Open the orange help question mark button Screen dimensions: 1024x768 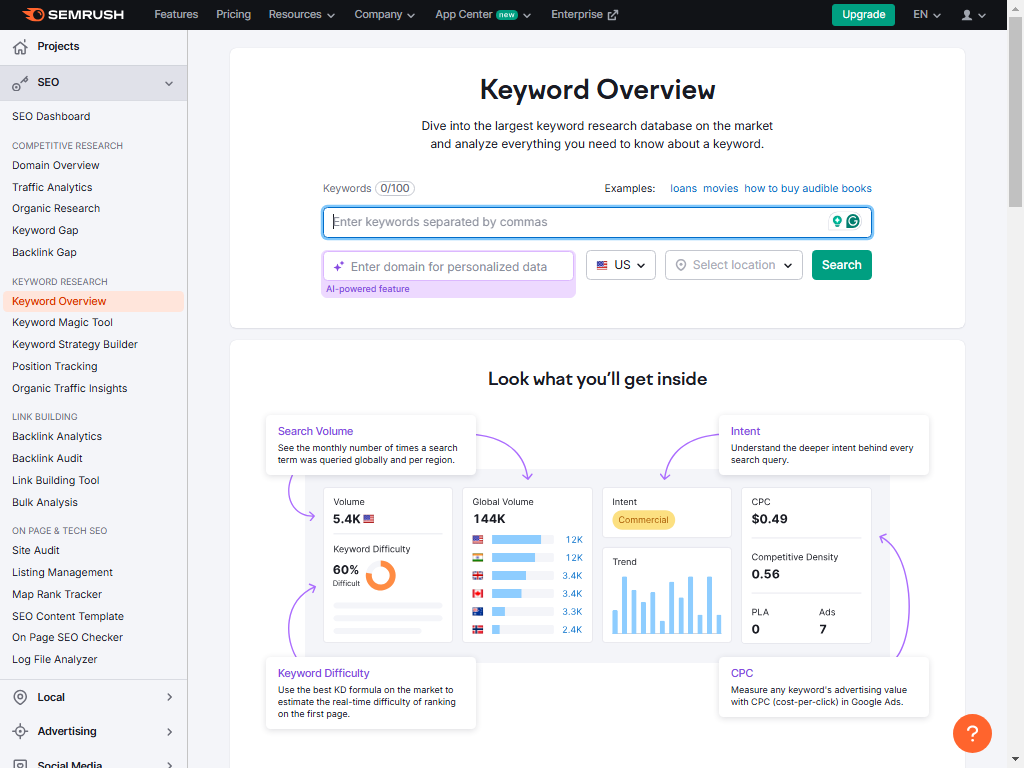[972, 733]
